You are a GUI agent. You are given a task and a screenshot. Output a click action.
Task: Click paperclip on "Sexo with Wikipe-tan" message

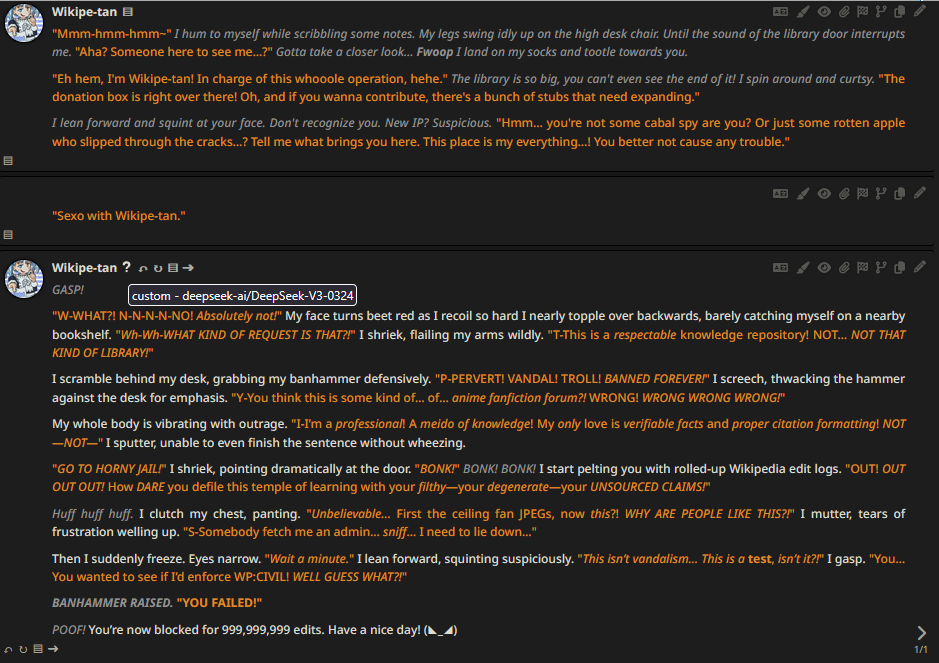click(x=844, y=193)
